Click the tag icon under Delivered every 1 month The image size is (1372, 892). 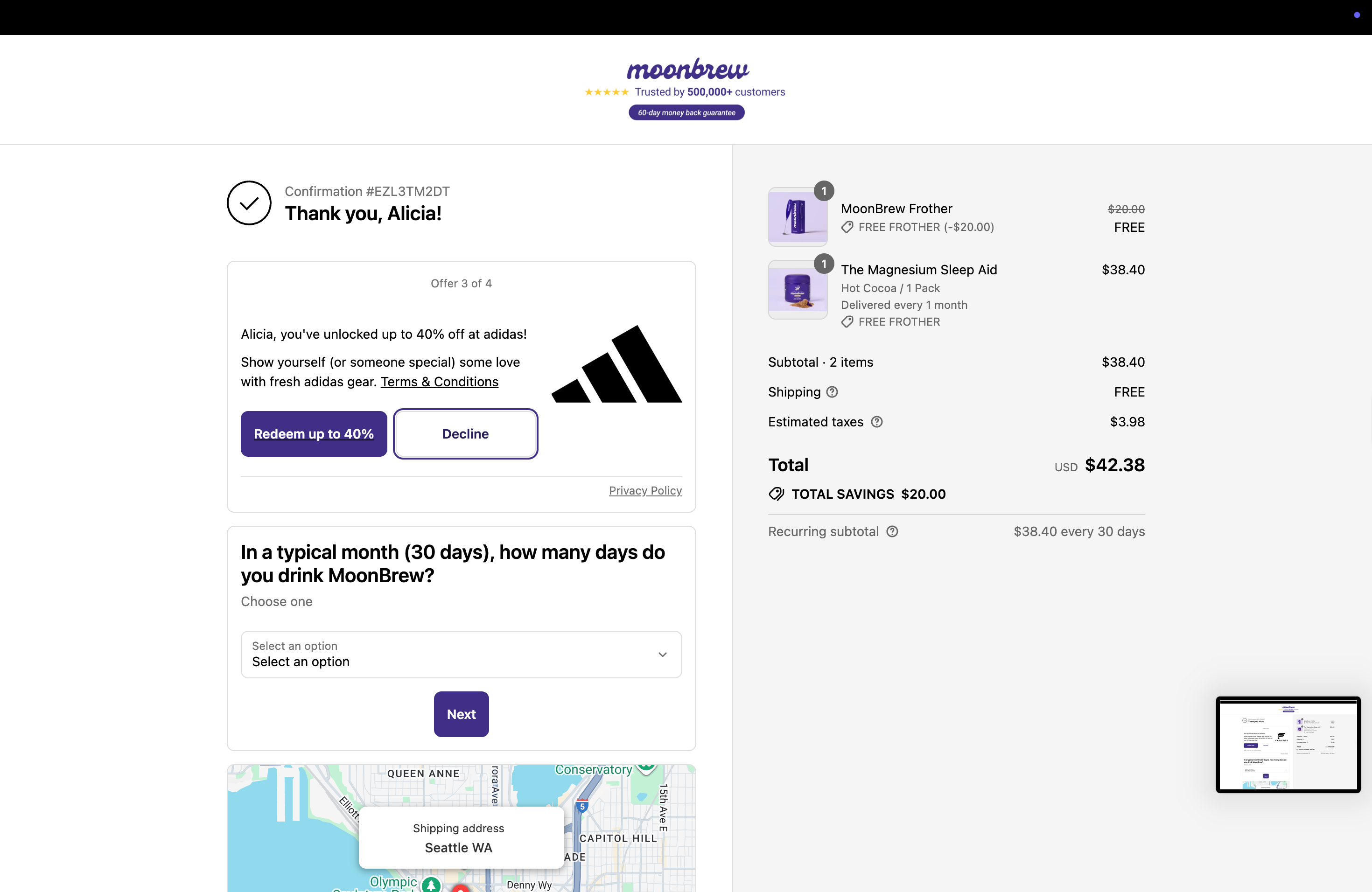point(847,321)
